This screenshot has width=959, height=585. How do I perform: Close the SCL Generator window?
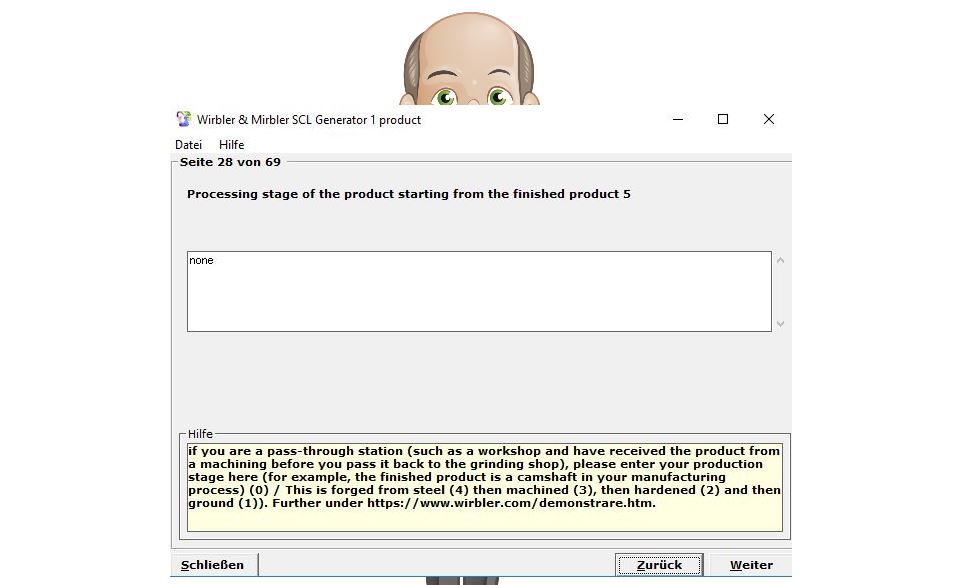768,119
